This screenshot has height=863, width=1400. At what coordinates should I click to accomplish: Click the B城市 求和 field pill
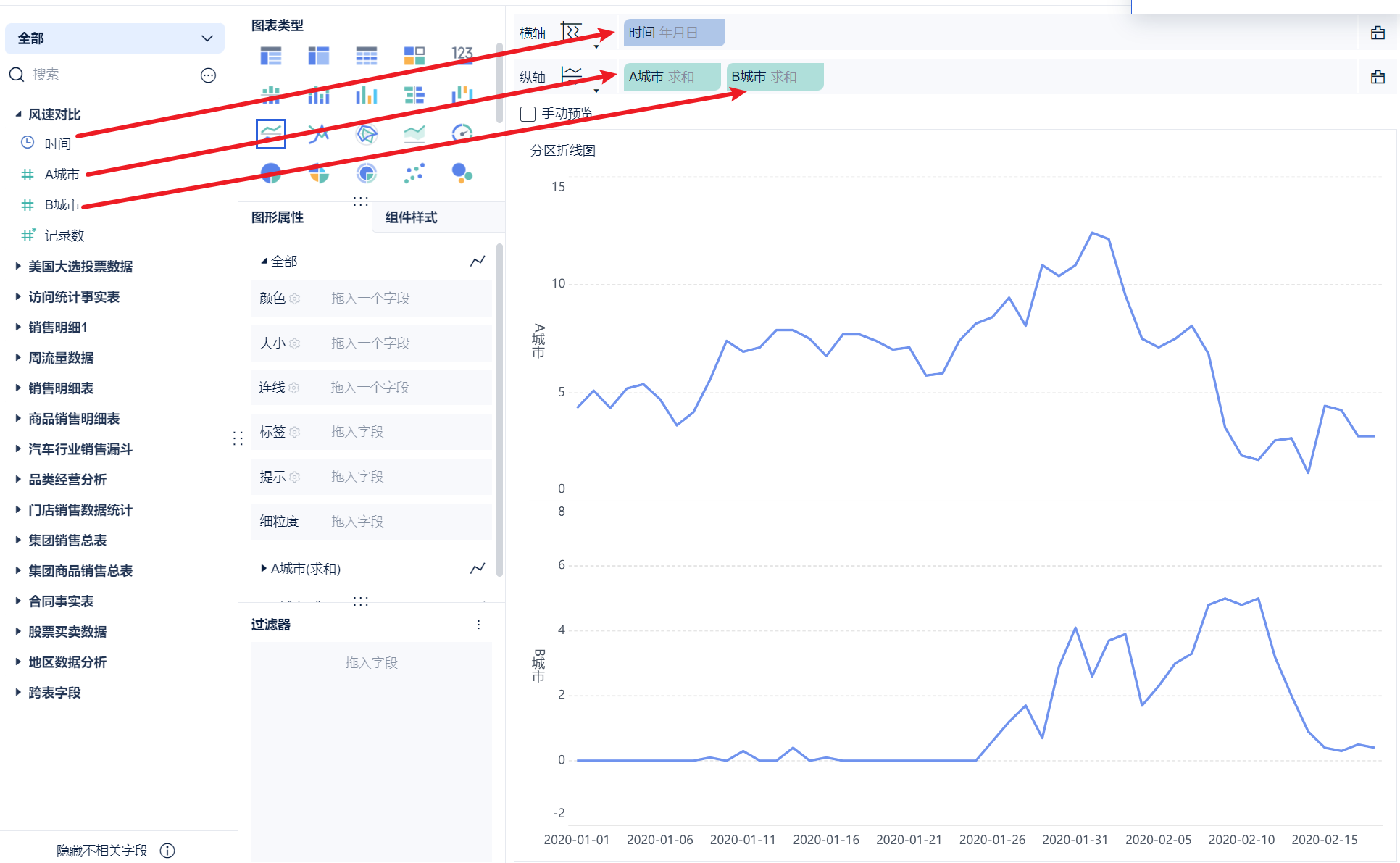point(774,77)
